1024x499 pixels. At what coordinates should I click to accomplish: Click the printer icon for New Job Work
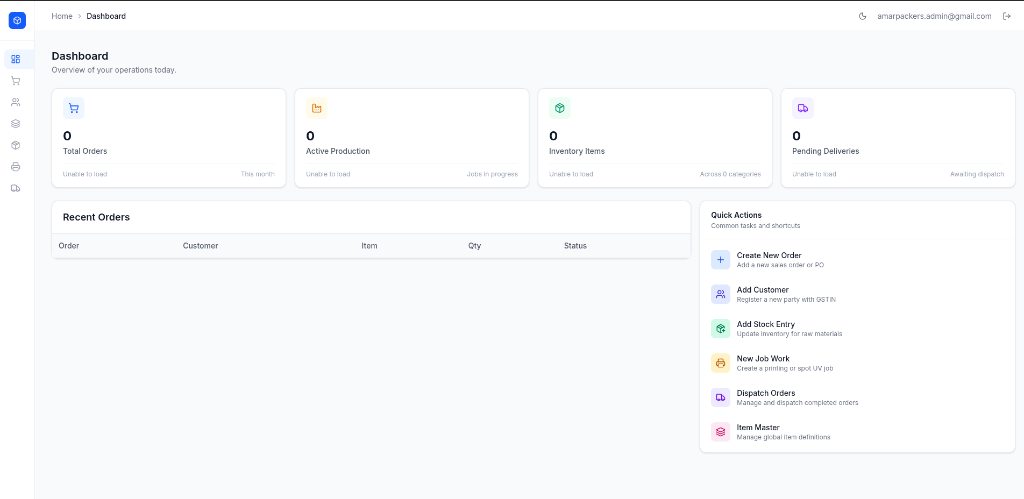point(720,363)
